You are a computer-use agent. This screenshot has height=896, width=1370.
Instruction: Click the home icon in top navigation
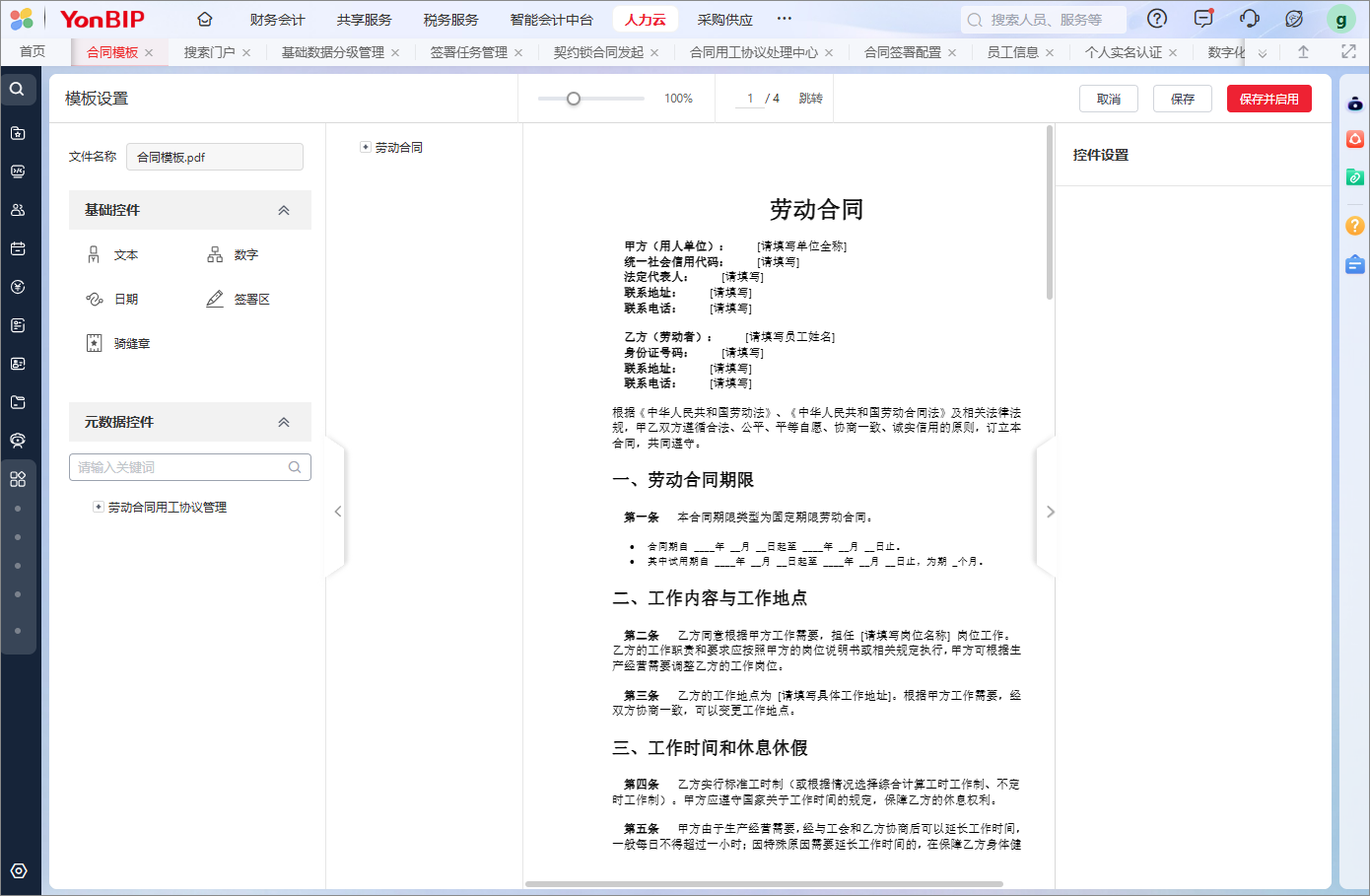(205, 20)
